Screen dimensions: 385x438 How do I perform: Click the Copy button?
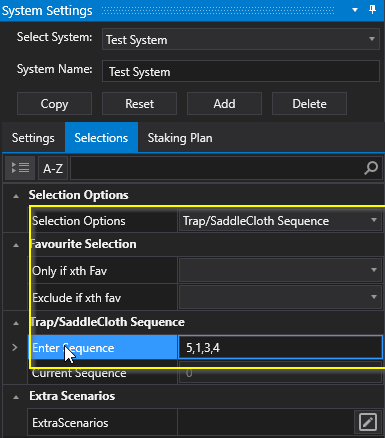[54, 104]
